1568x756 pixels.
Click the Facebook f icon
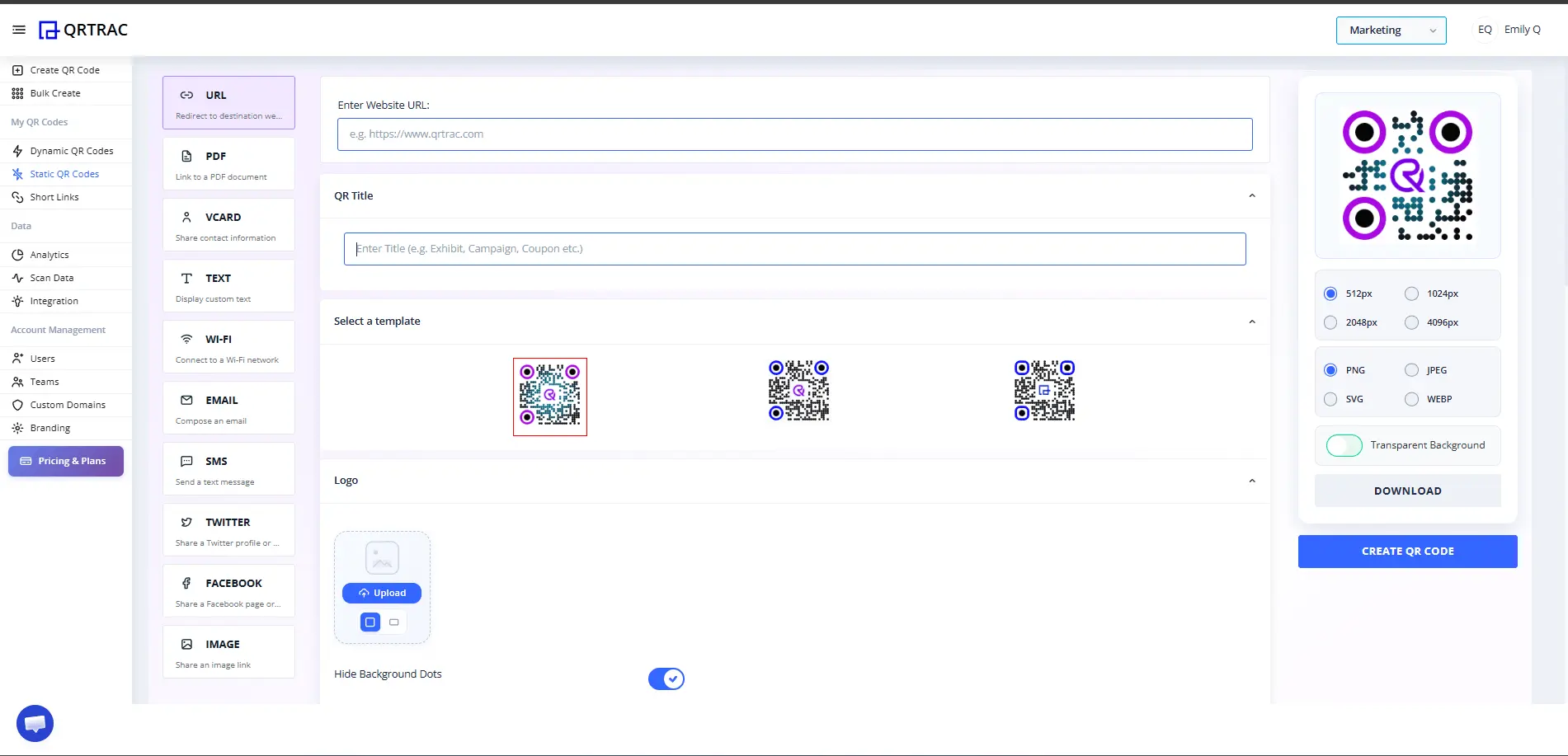(x=186, y=583)
